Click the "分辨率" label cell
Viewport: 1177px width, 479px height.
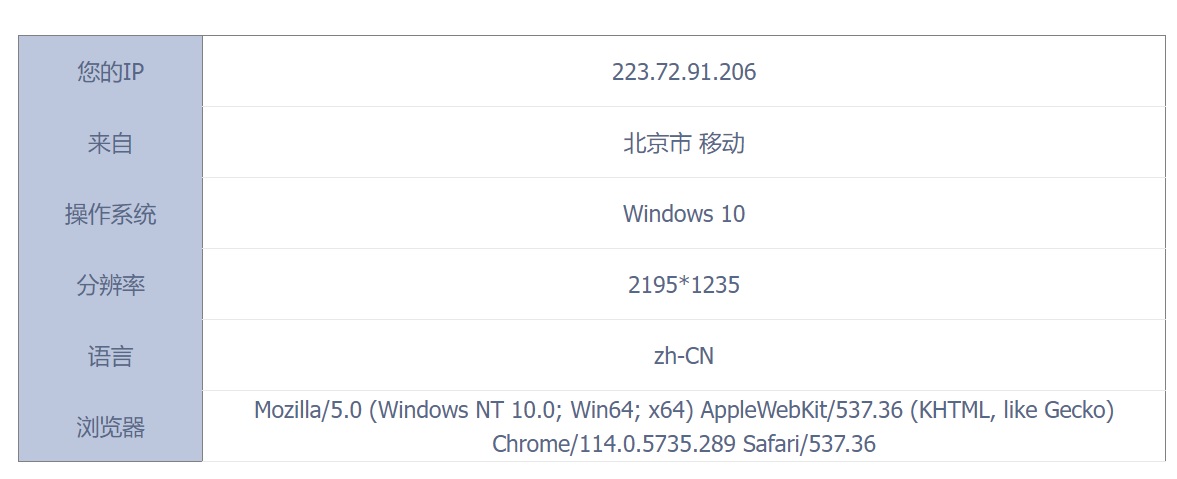110,285
